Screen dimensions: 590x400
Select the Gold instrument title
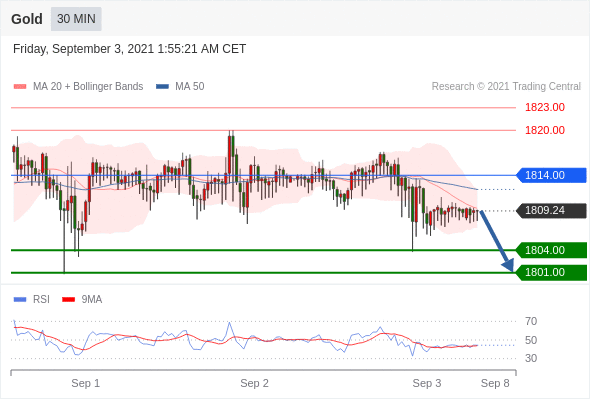click(27, 19)
